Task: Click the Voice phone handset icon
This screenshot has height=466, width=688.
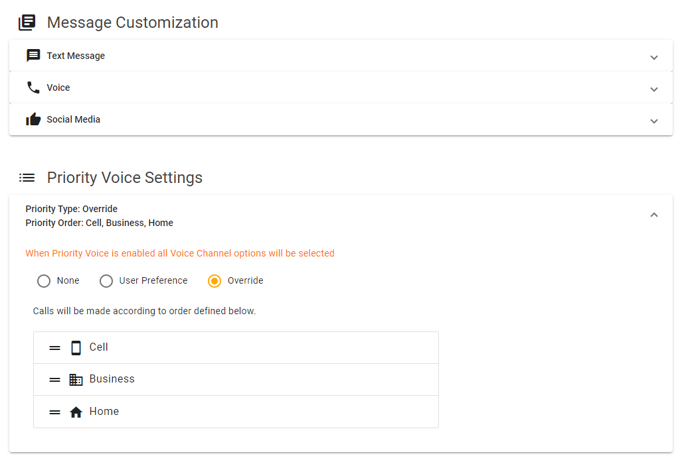Action: click(x=33, y=87)
